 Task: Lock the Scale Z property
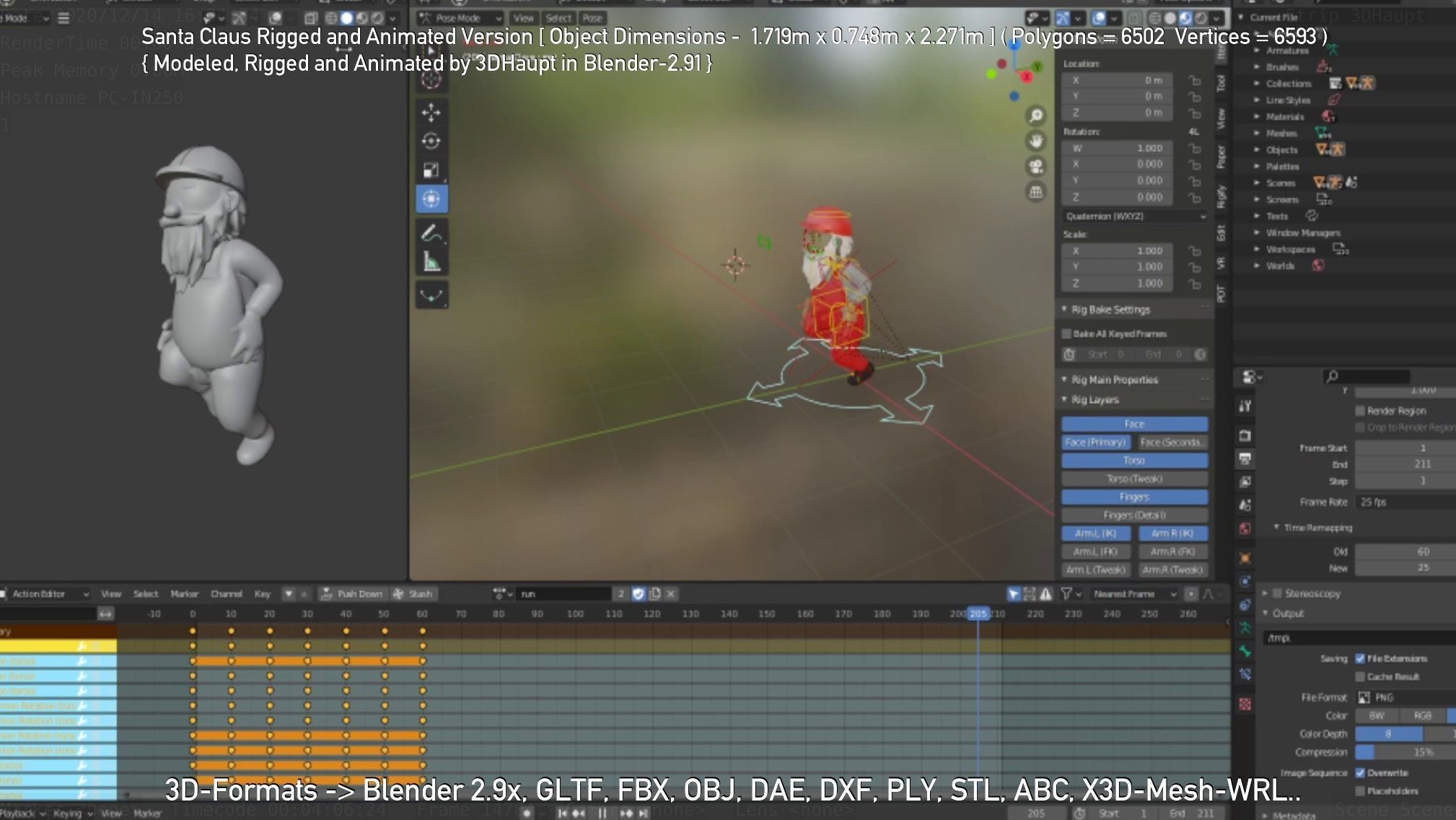tap(1195, 284)
